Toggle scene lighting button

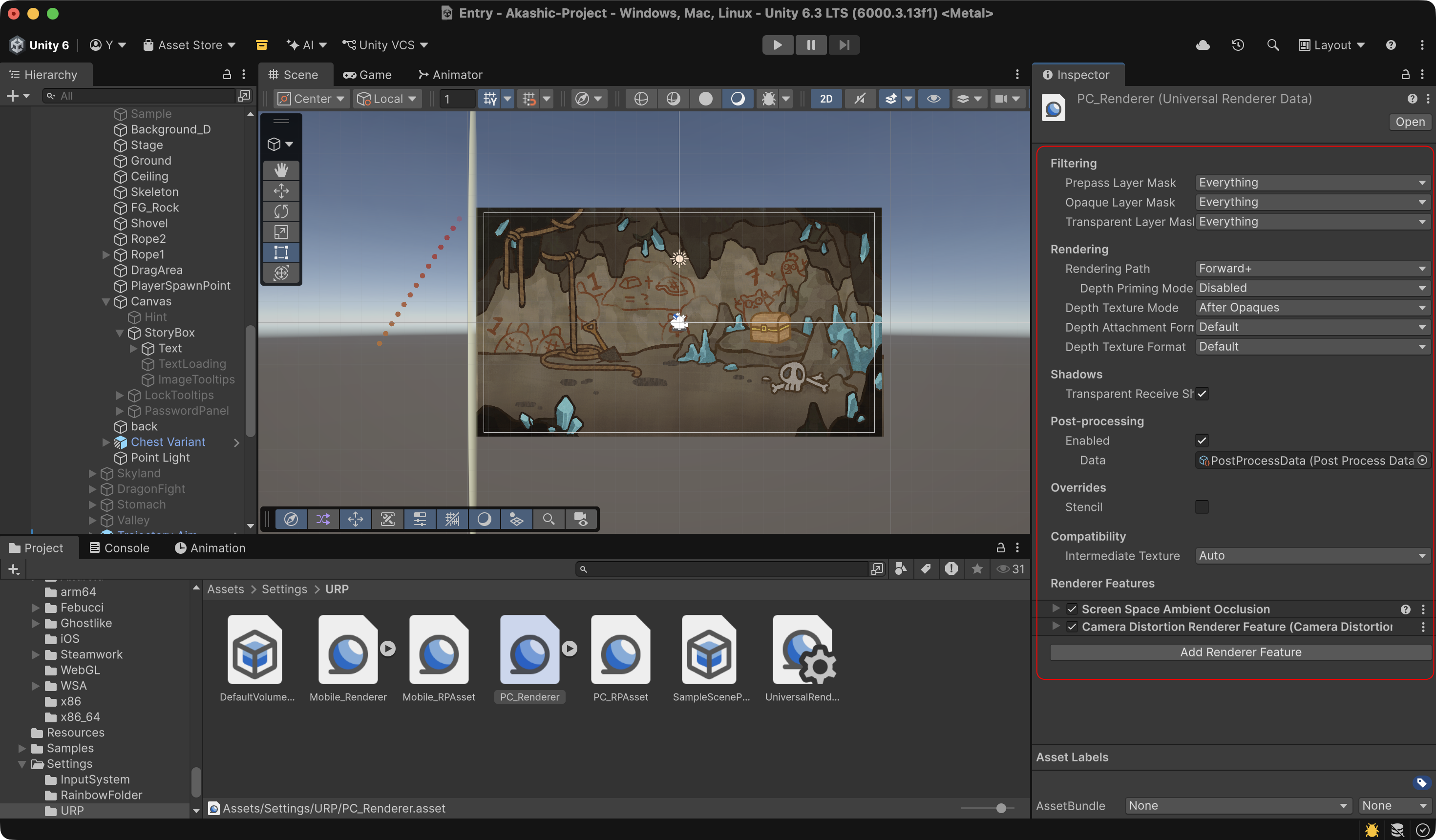pyautogui.click(x=860, y=99)
